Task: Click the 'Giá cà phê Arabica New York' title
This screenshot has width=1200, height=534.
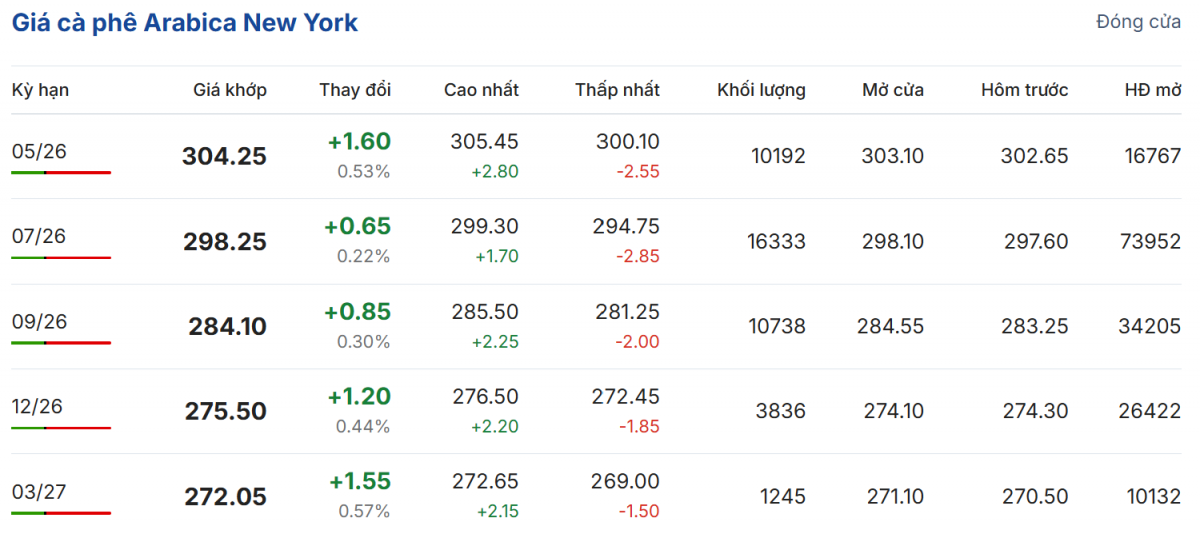Action: coord(185,23)
